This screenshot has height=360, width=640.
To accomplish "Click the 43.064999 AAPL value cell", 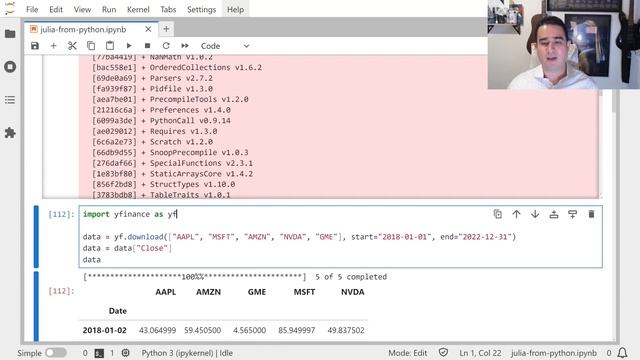I will [157, 330].
